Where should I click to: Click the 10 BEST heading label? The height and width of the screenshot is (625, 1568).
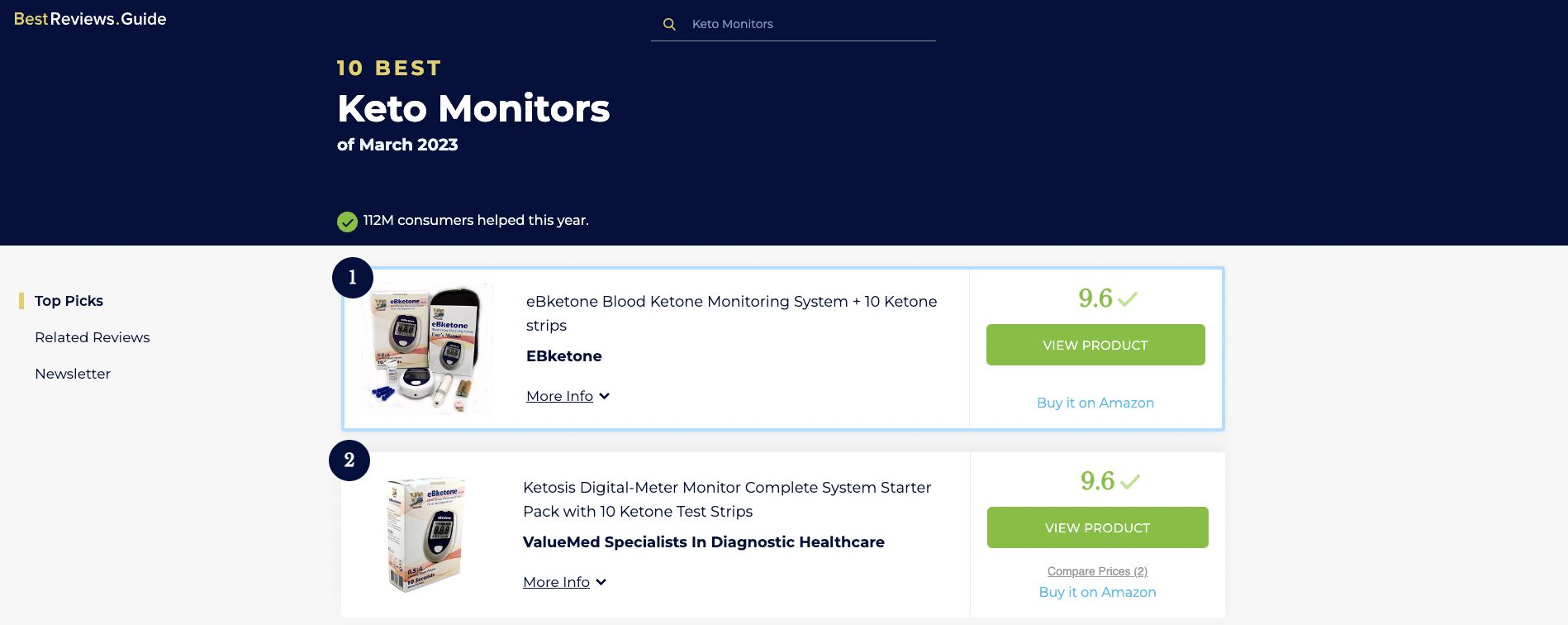coord(389,68)
